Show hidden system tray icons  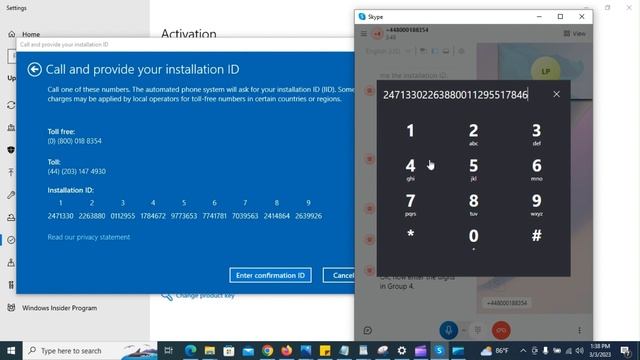pos(523,351)
